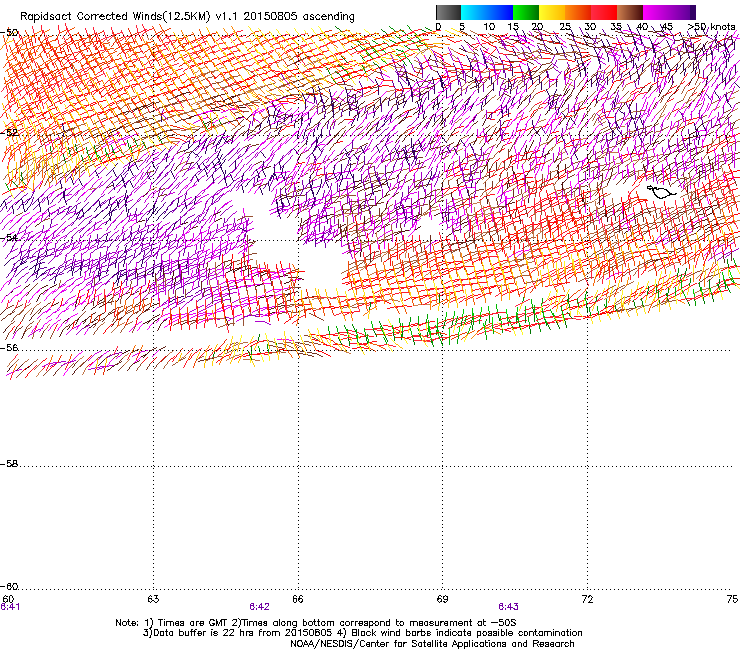Click the blue 10-15 knots legend swatch

coord(500,12)
